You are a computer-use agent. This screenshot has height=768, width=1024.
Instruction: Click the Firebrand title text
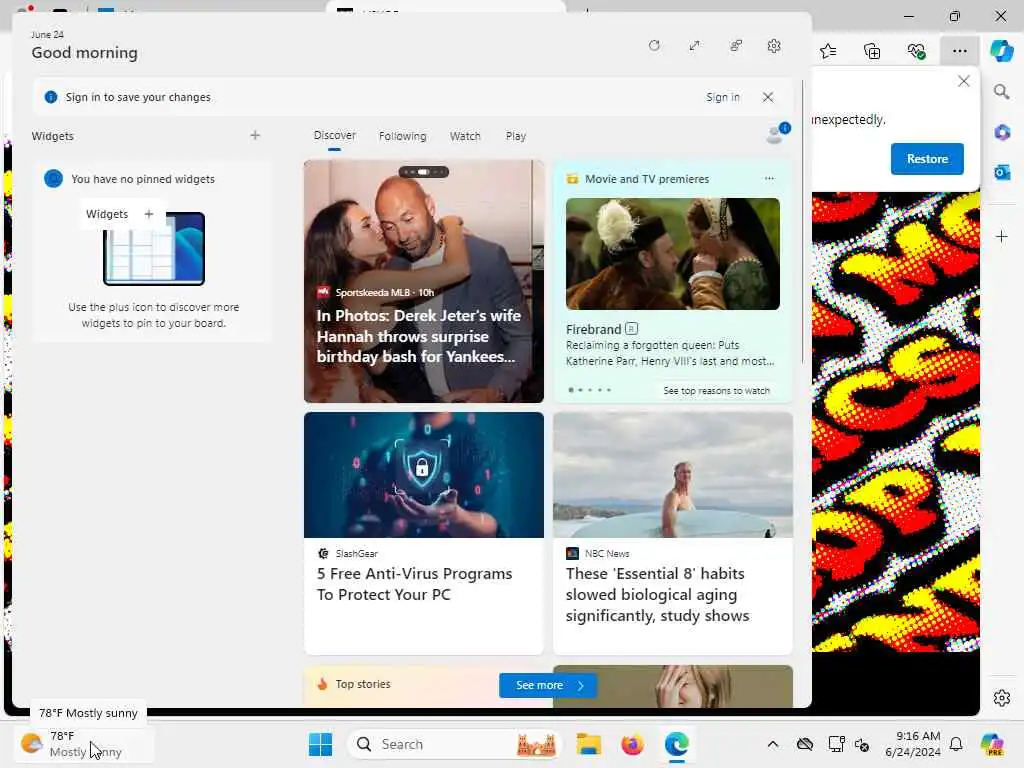593,329
